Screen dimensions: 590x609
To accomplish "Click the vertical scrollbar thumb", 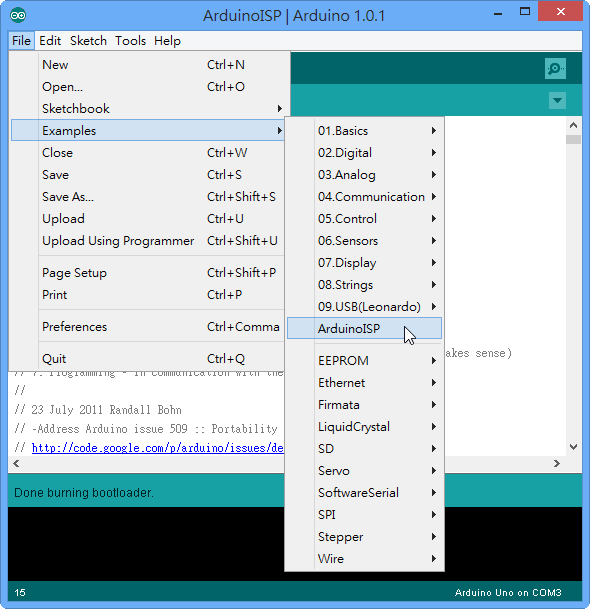I will pos(573,139).
